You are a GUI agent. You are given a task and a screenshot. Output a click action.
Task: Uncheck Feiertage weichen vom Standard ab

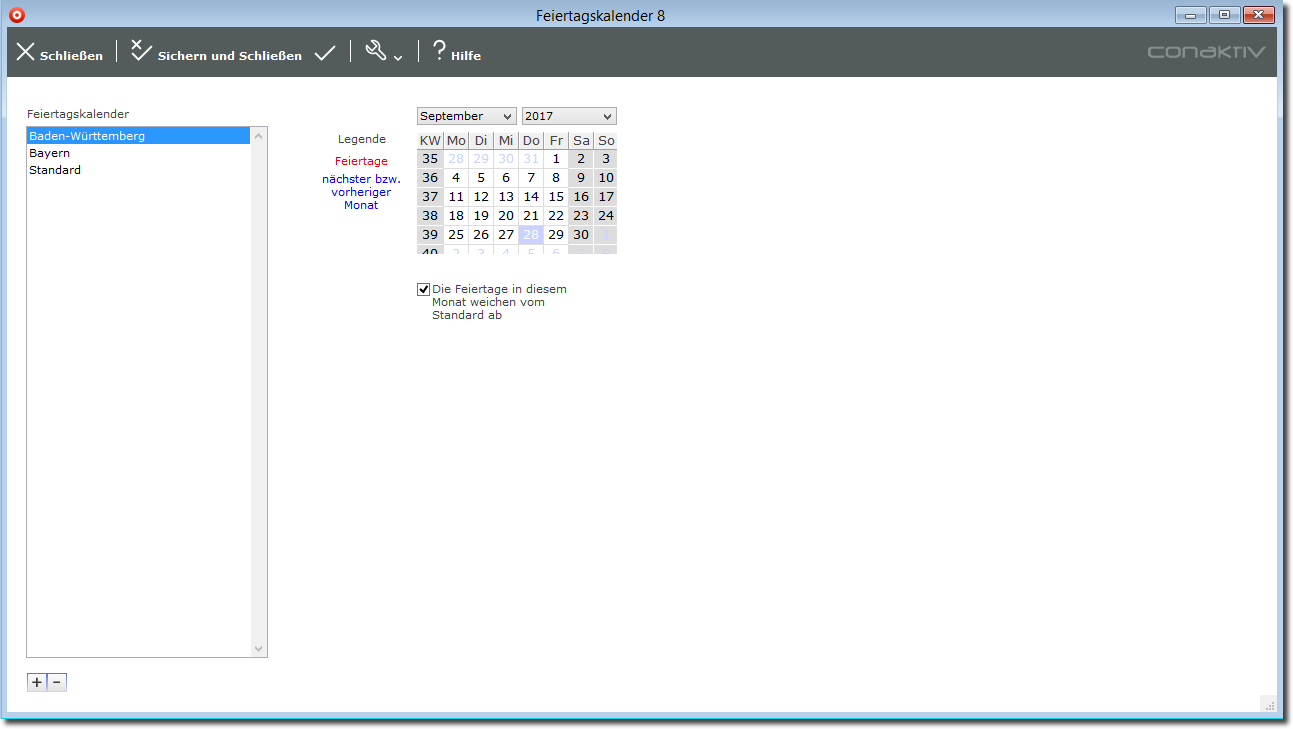tap(424, 289)
